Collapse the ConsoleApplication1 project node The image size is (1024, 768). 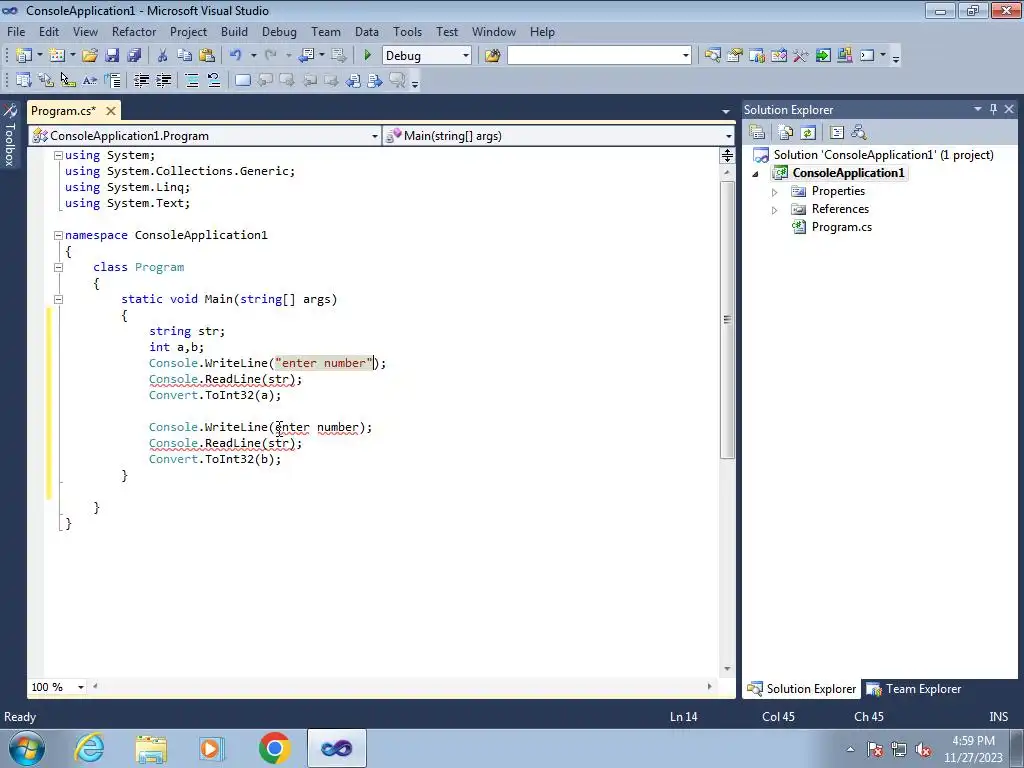[756, 174]
